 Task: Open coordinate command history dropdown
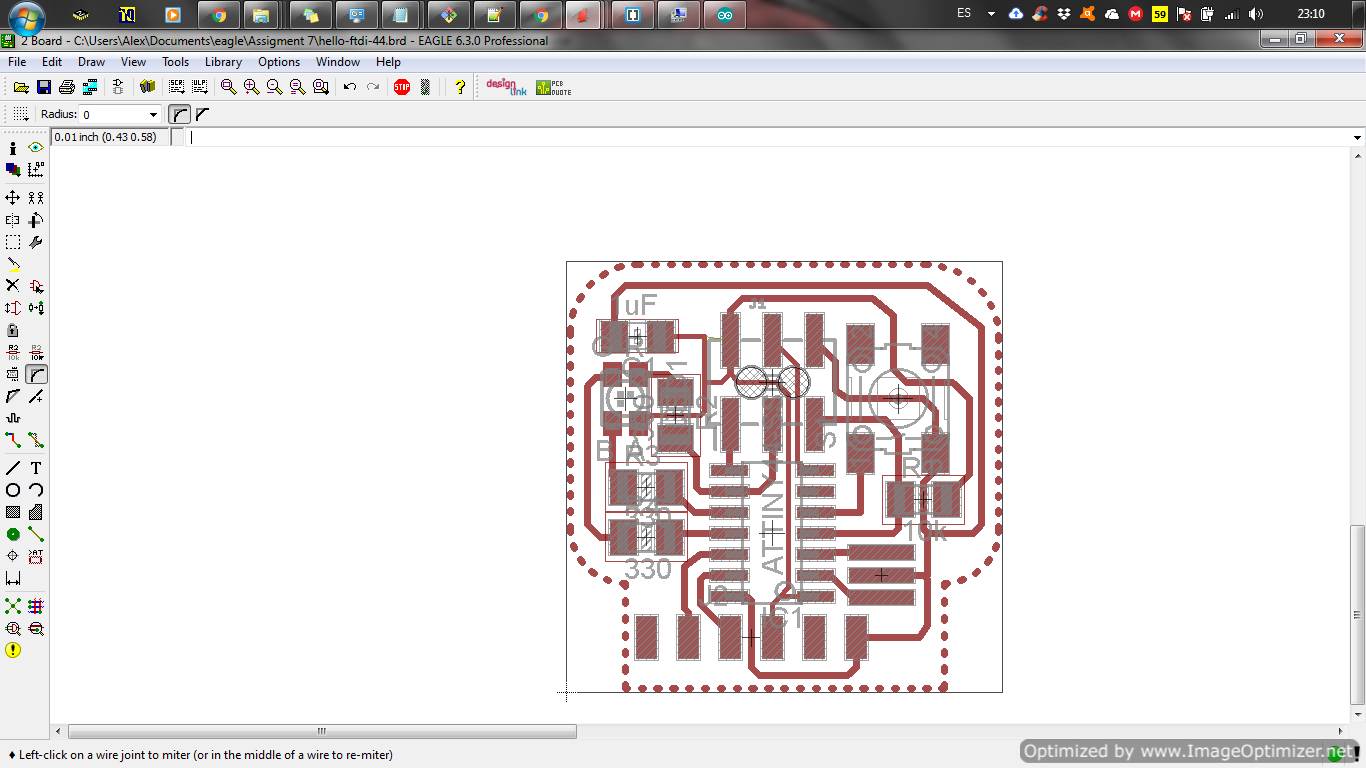pyautogui.click(x=1357, y=137)
